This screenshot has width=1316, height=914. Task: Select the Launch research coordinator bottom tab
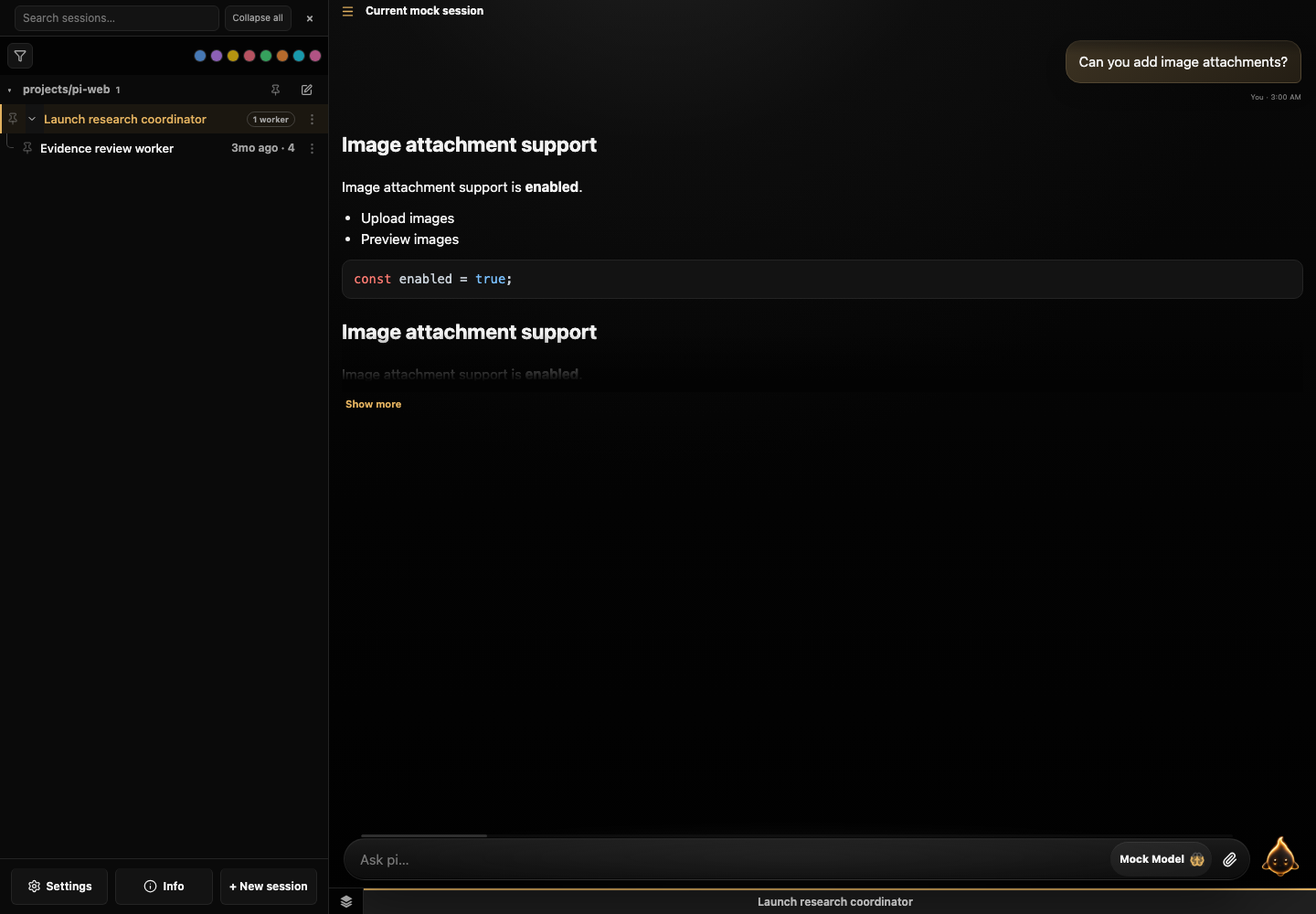(835, 901)
